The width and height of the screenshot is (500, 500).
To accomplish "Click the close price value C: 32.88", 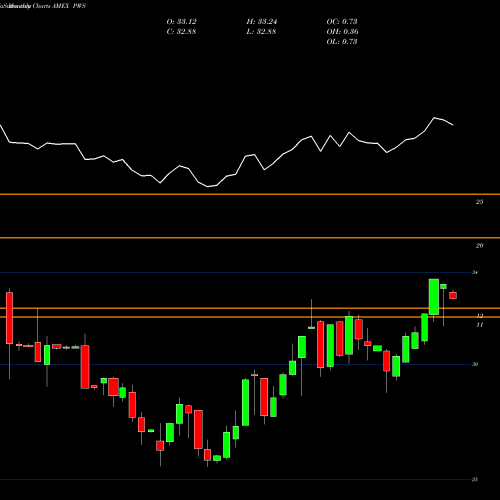I will (181, 32).
